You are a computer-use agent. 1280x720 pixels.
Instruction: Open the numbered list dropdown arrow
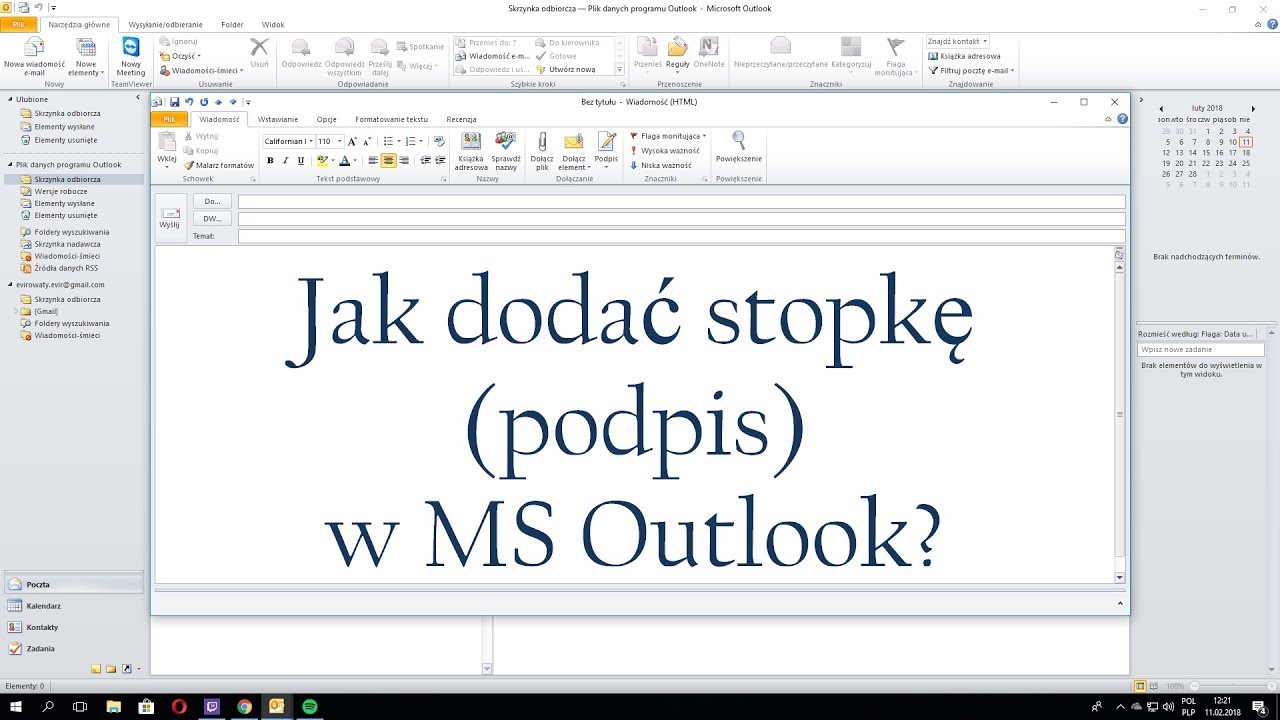(422, 141)
